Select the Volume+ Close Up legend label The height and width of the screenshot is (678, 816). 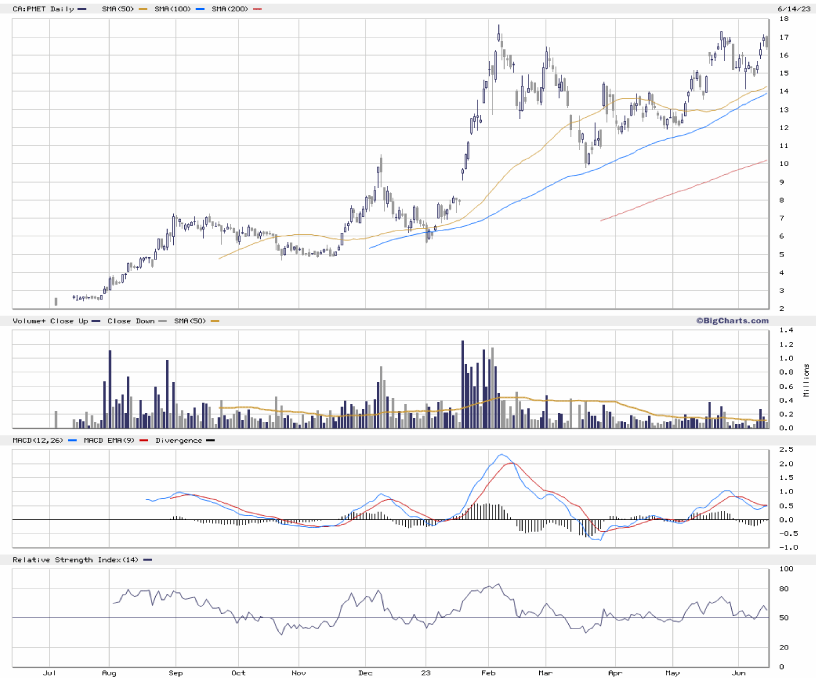coord(50,320)
